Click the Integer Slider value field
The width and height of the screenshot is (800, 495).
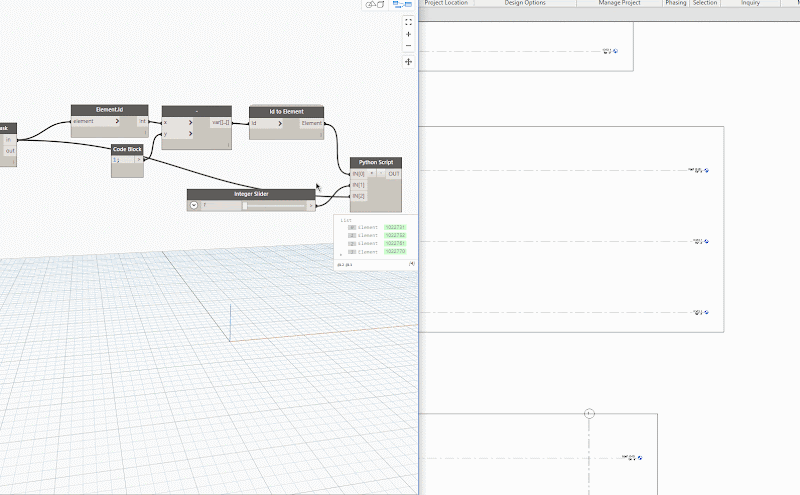pyautogui.click(x=220, y=205)
